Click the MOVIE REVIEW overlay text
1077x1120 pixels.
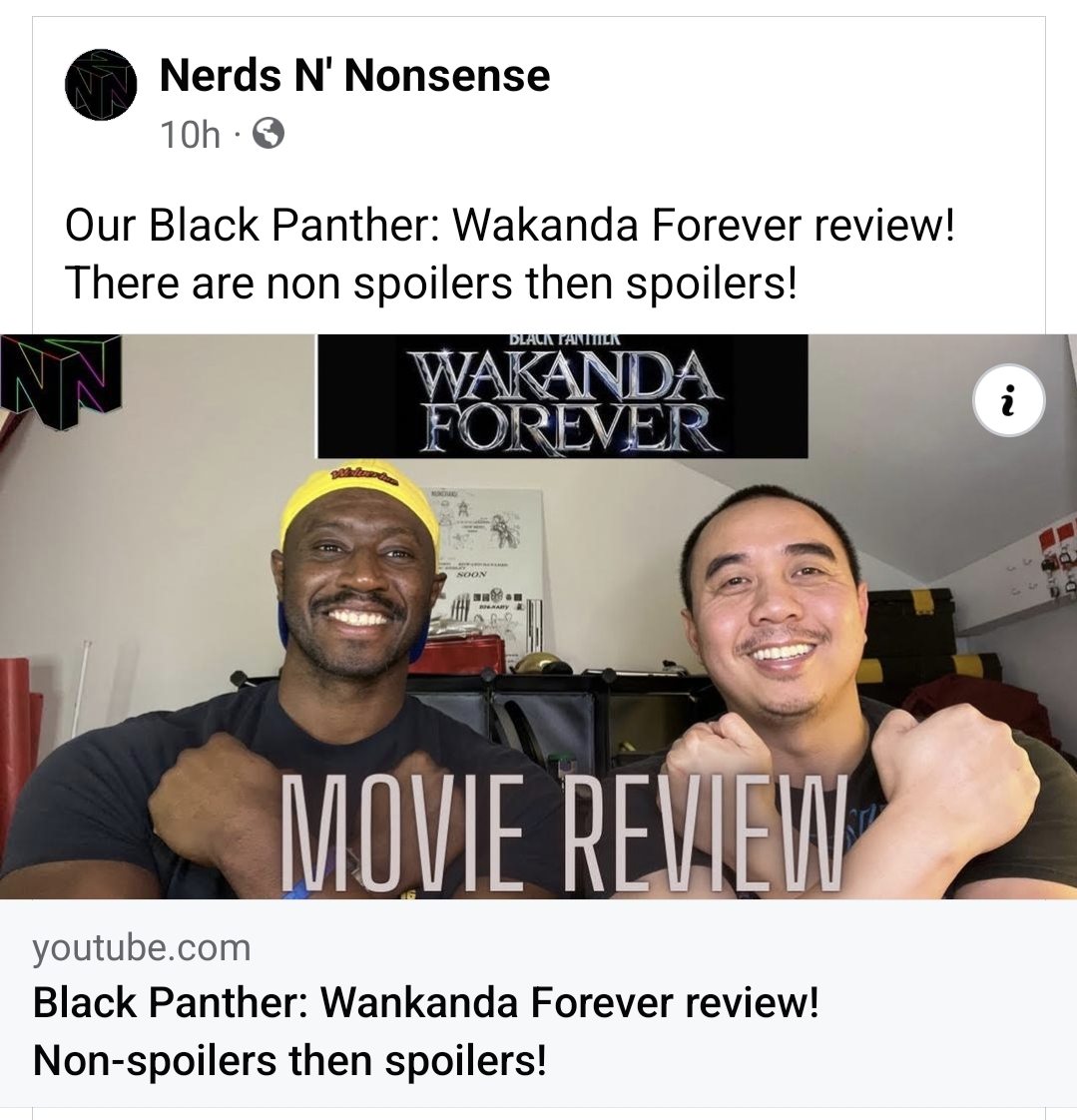tap(564, 833)
